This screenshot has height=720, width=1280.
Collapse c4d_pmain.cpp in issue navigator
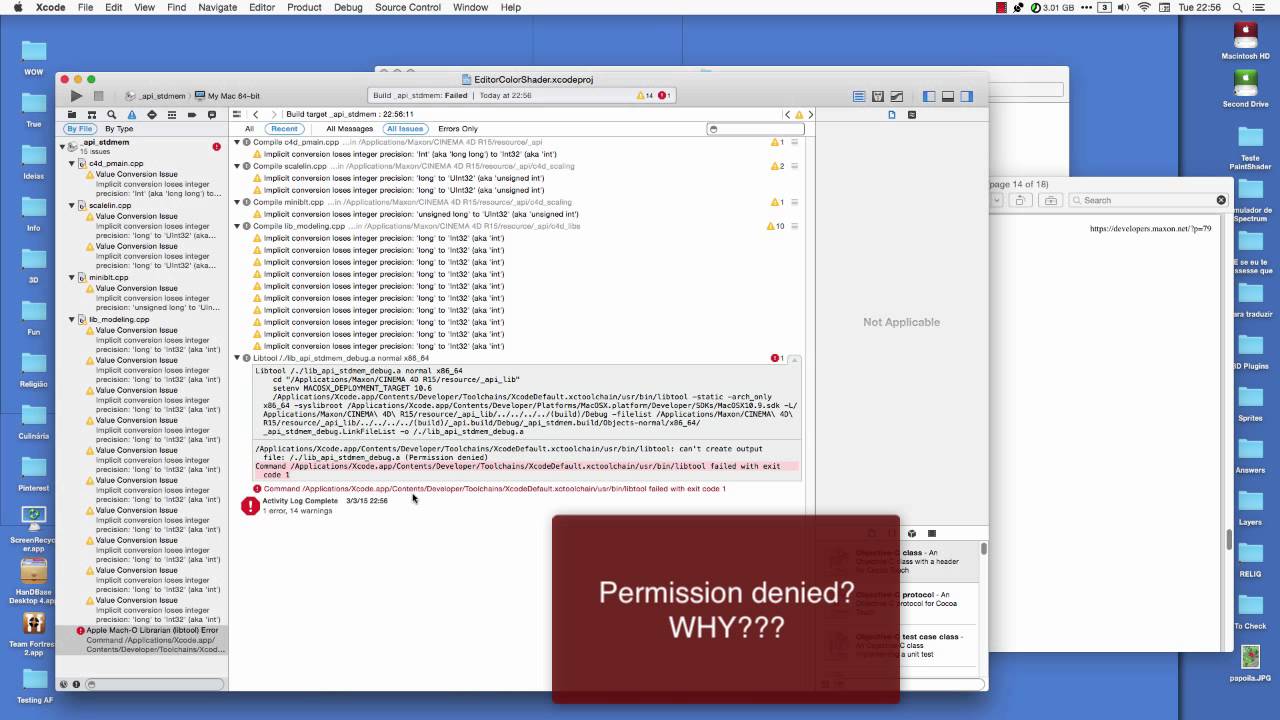(x=72, y=163)
